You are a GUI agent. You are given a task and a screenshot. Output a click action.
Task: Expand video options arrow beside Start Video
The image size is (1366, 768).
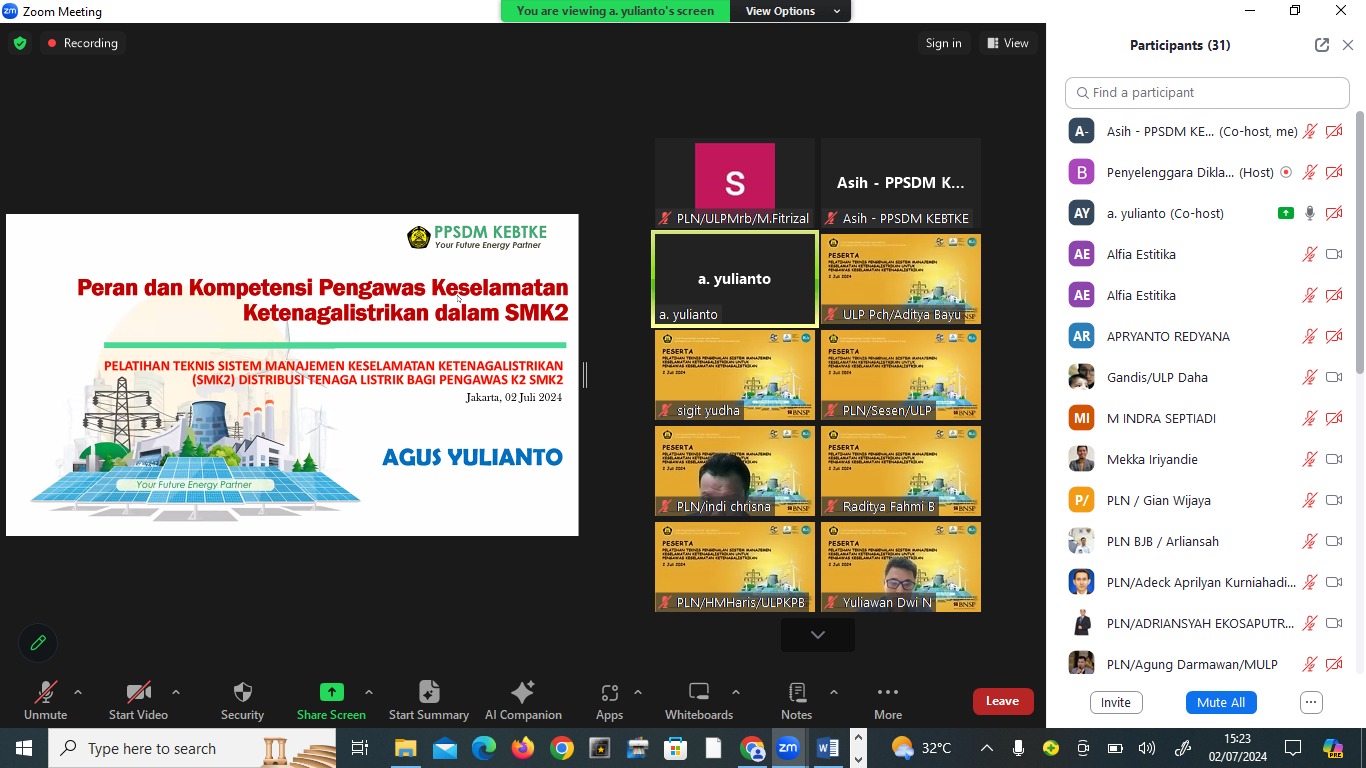(176, 692)
